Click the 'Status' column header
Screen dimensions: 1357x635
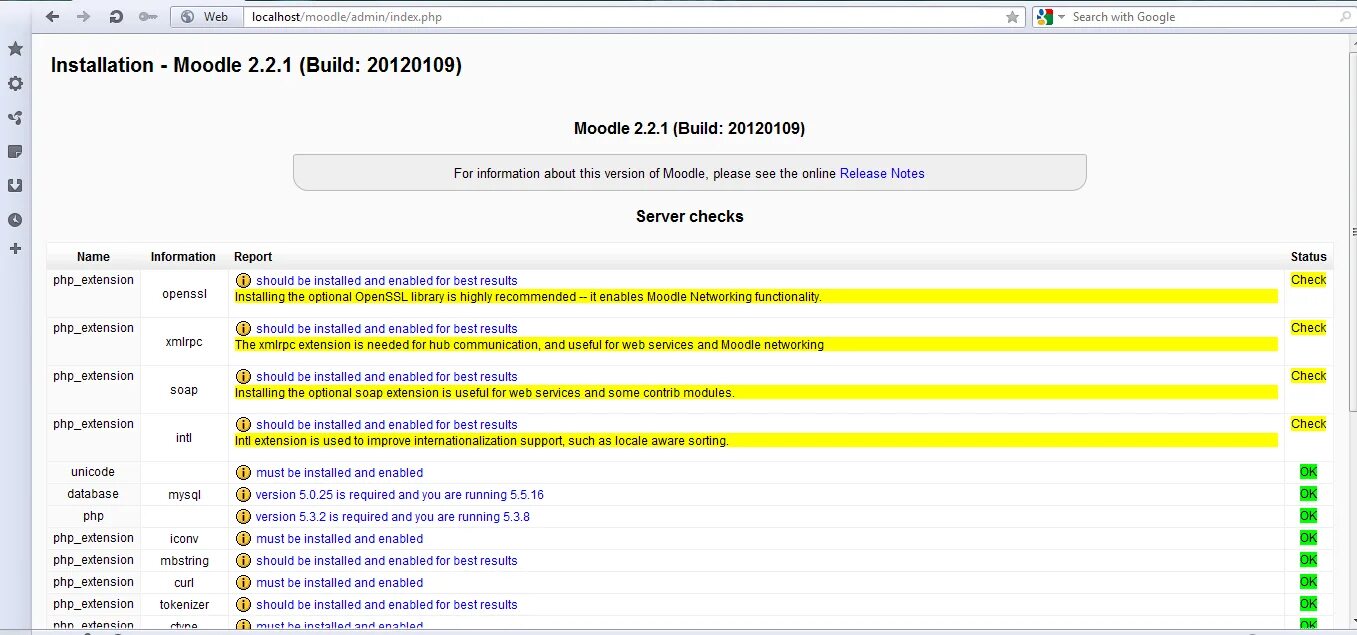point(1308,257)
